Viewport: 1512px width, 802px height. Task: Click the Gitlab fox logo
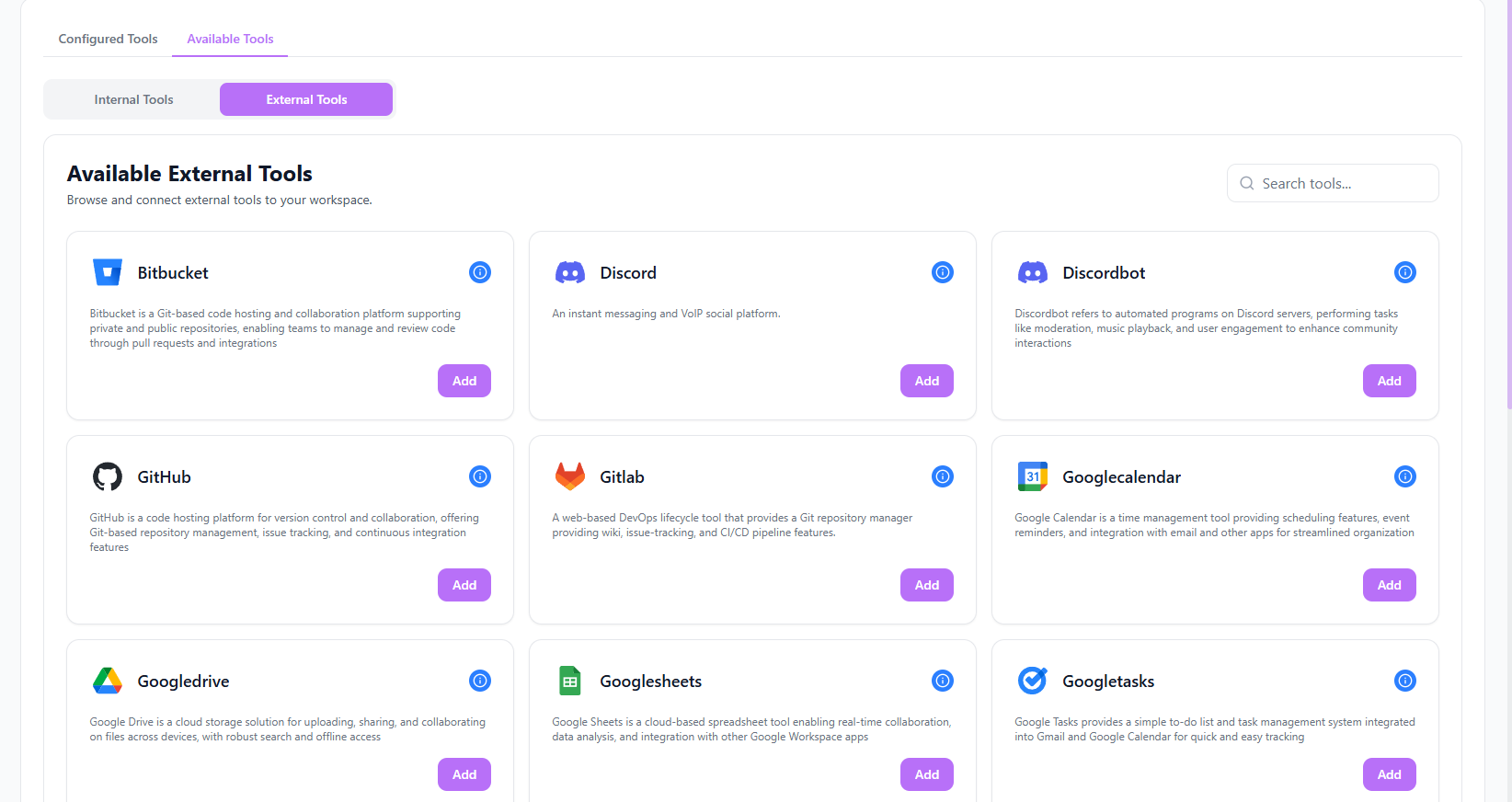570,476
